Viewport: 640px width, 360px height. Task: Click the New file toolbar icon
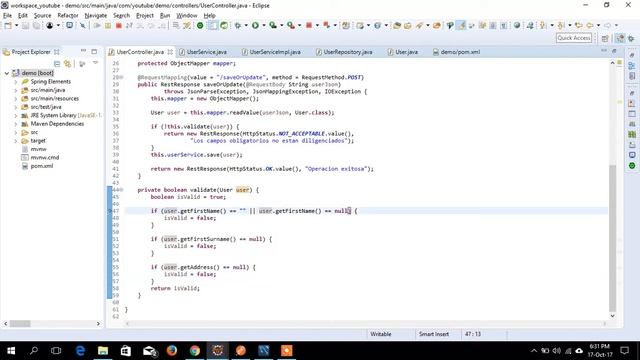click(8, 25)
